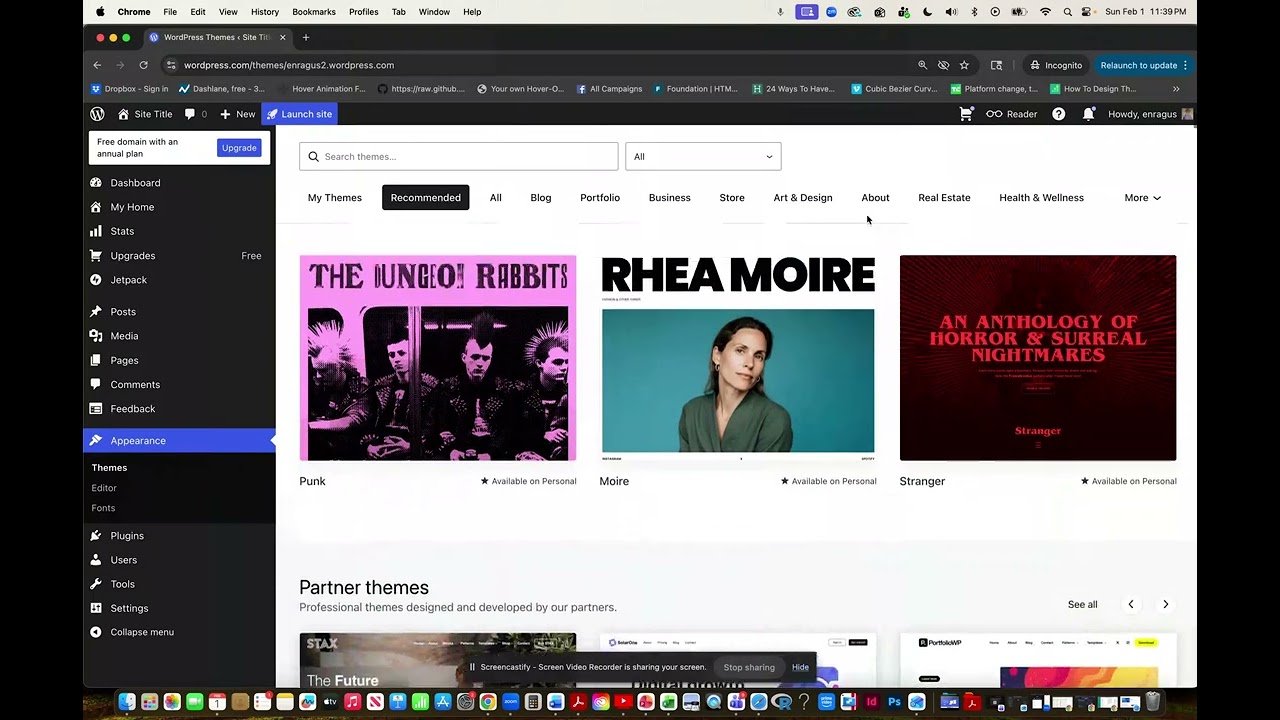Open Comments in the sidebar
Viewport: 1280px width, 720px height.
[135, 384]
